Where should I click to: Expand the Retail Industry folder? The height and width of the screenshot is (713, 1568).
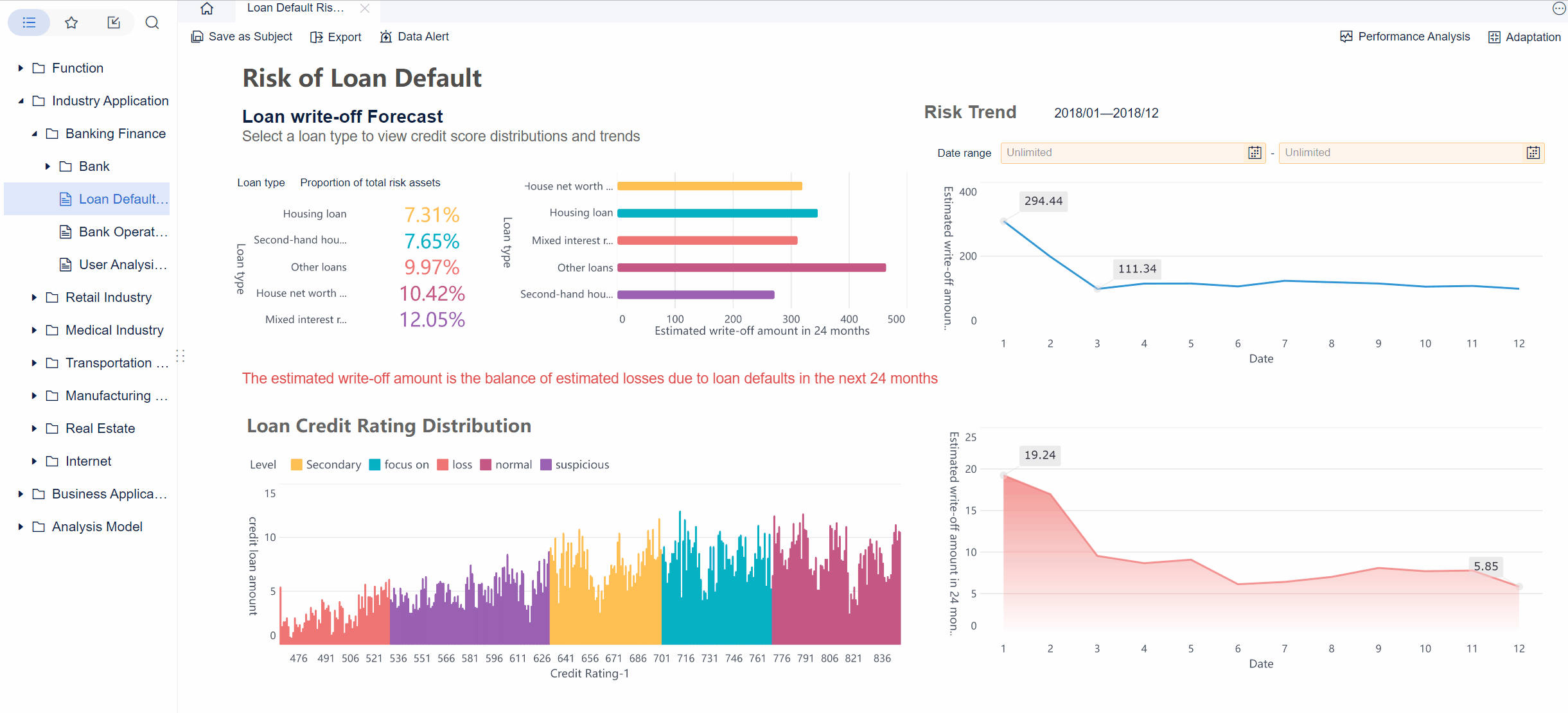click(35, 297)
